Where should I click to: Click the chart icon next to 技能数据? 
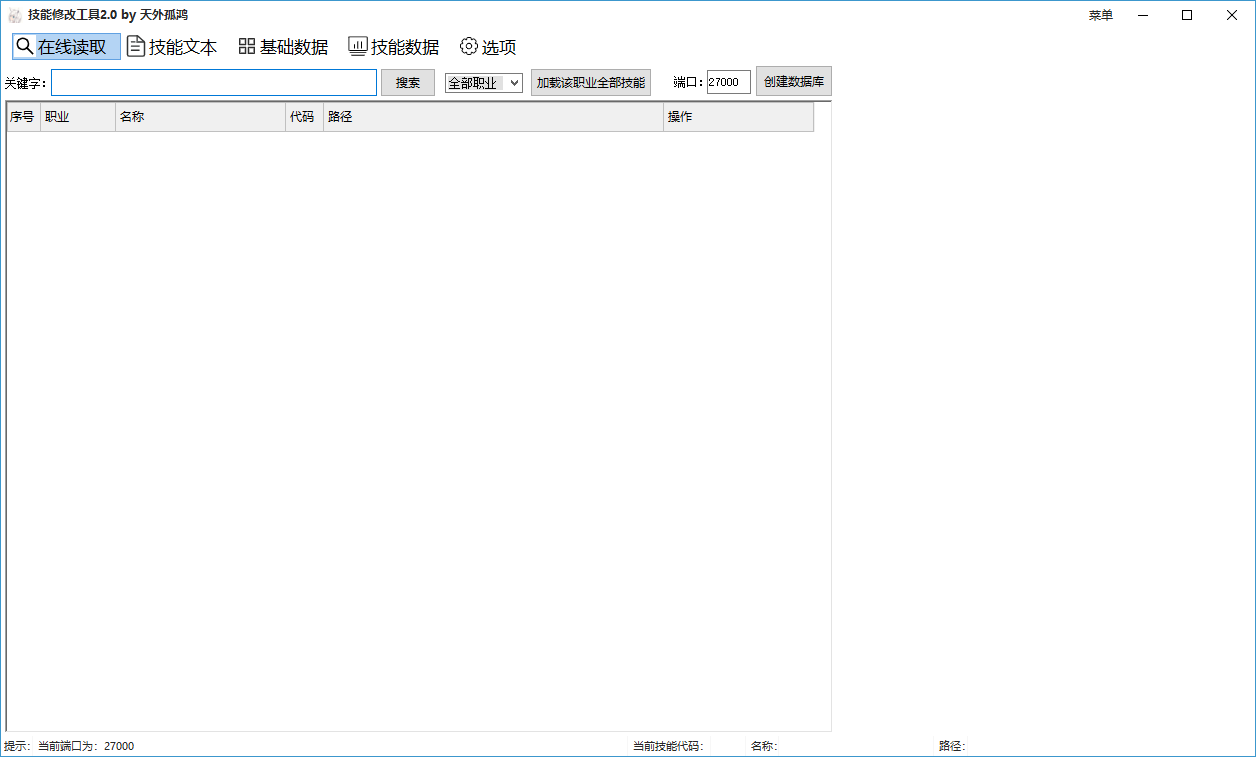357,46
